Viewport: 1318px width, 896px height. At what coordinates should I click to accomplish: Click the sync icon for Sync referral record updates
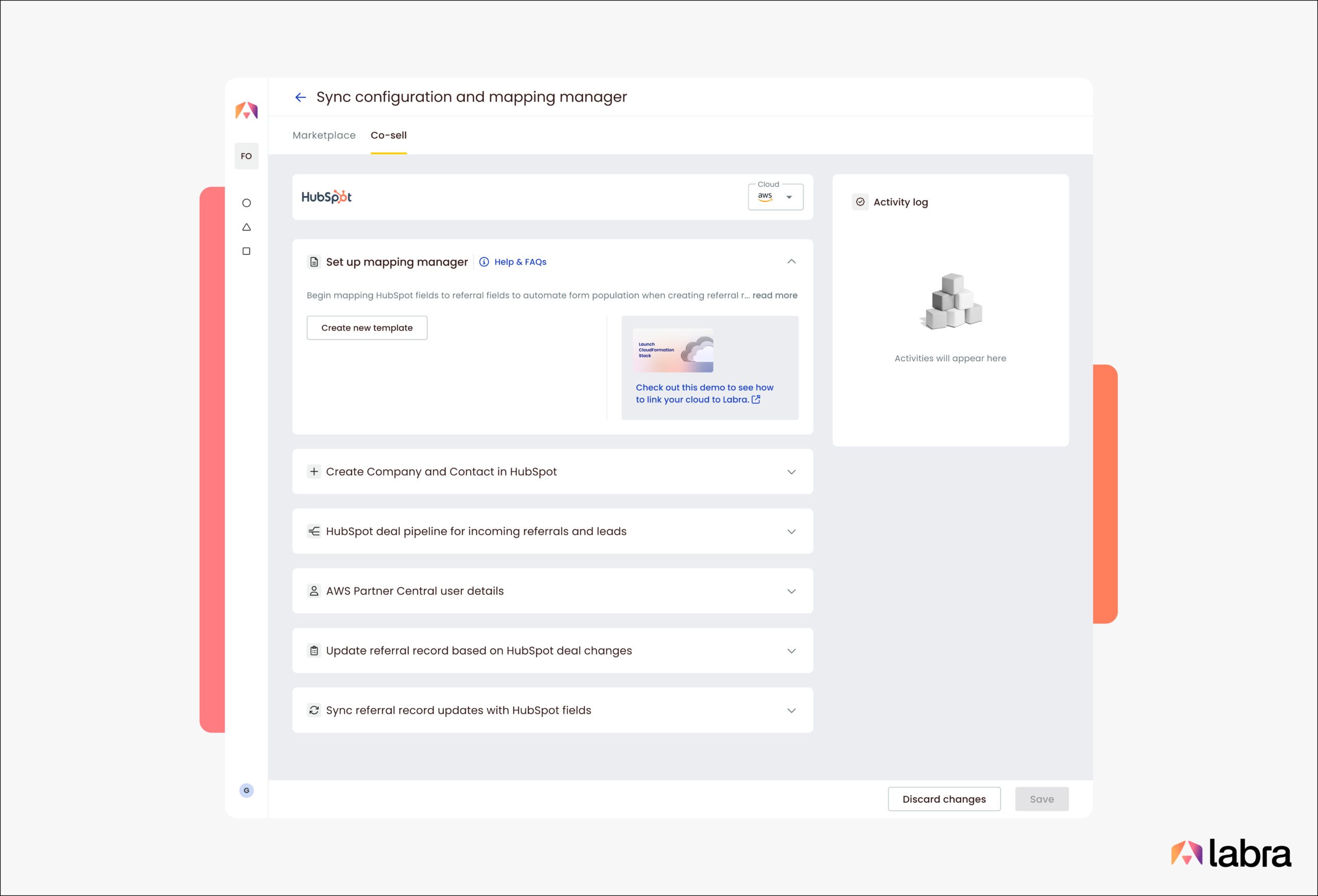click(x=314, y=710)
